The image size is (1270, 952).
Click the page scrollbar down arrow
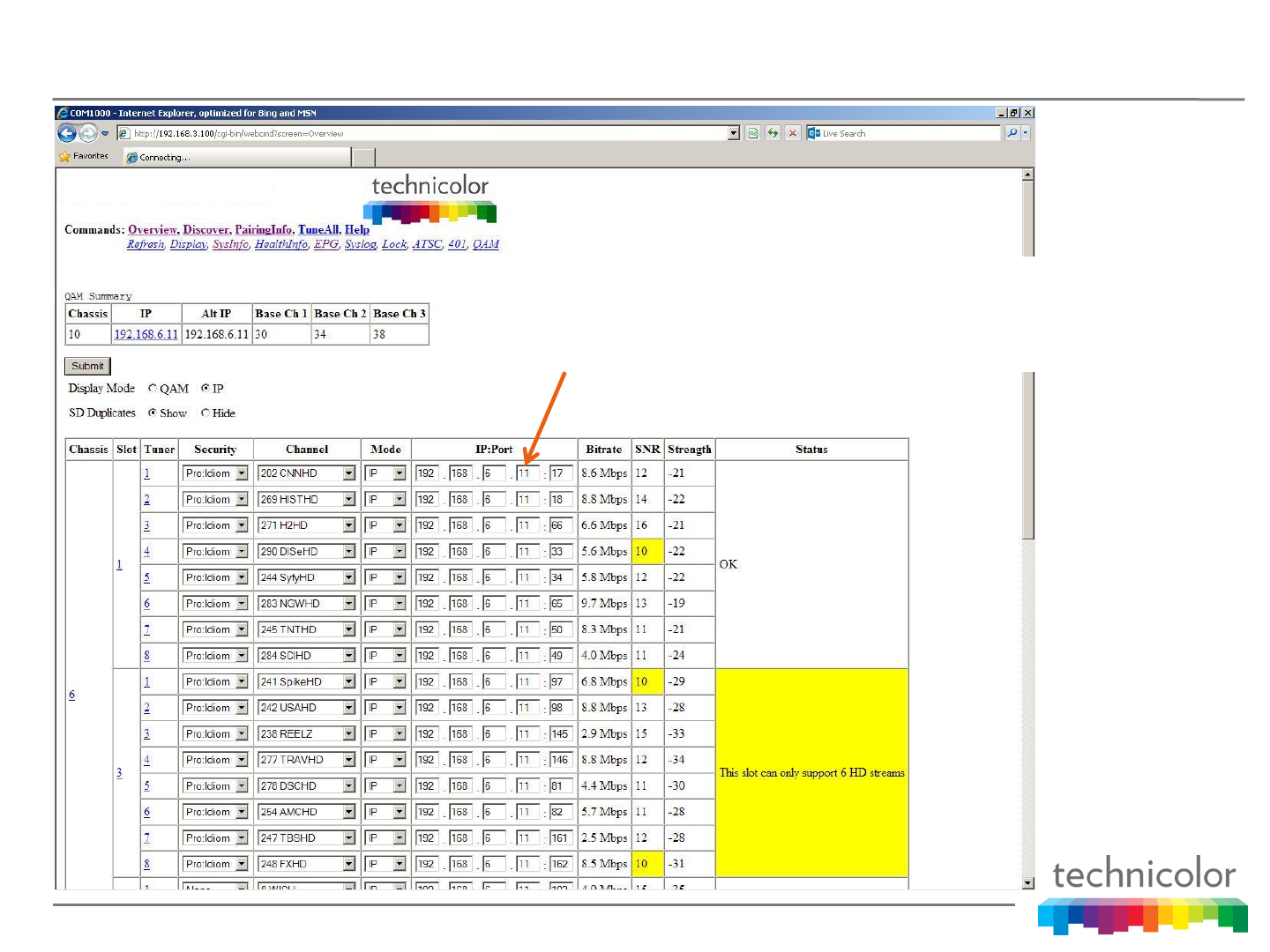(1027, 882)
